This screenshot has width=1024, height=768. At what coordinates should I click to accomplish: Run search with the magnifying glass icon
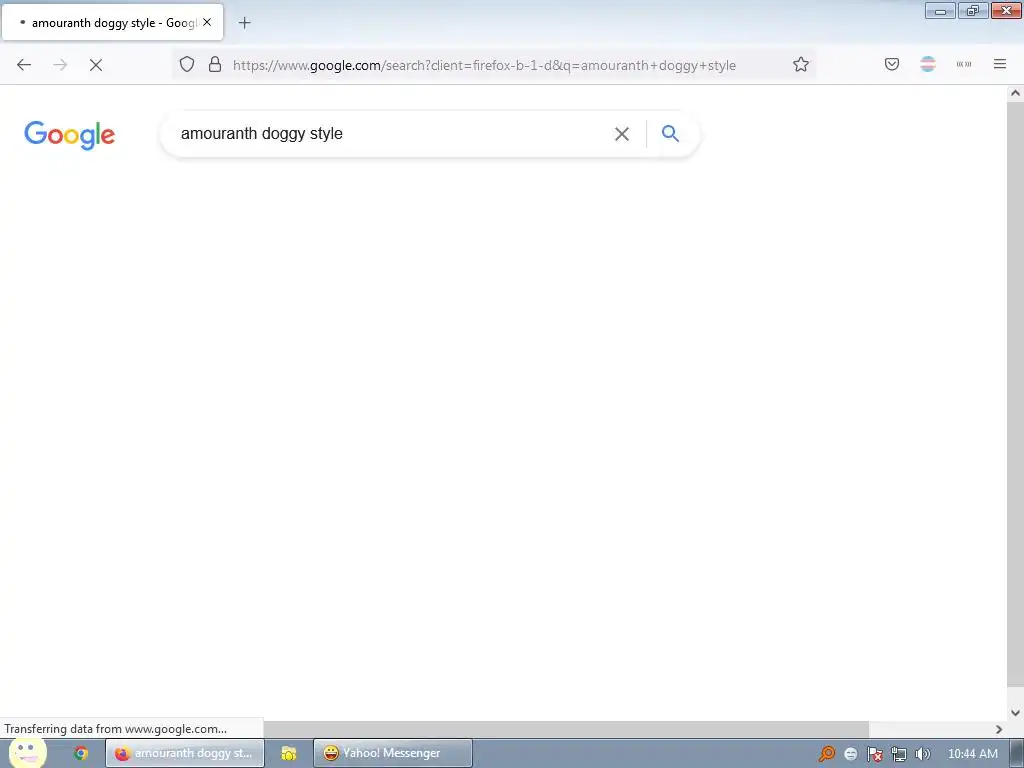[671, 134]
